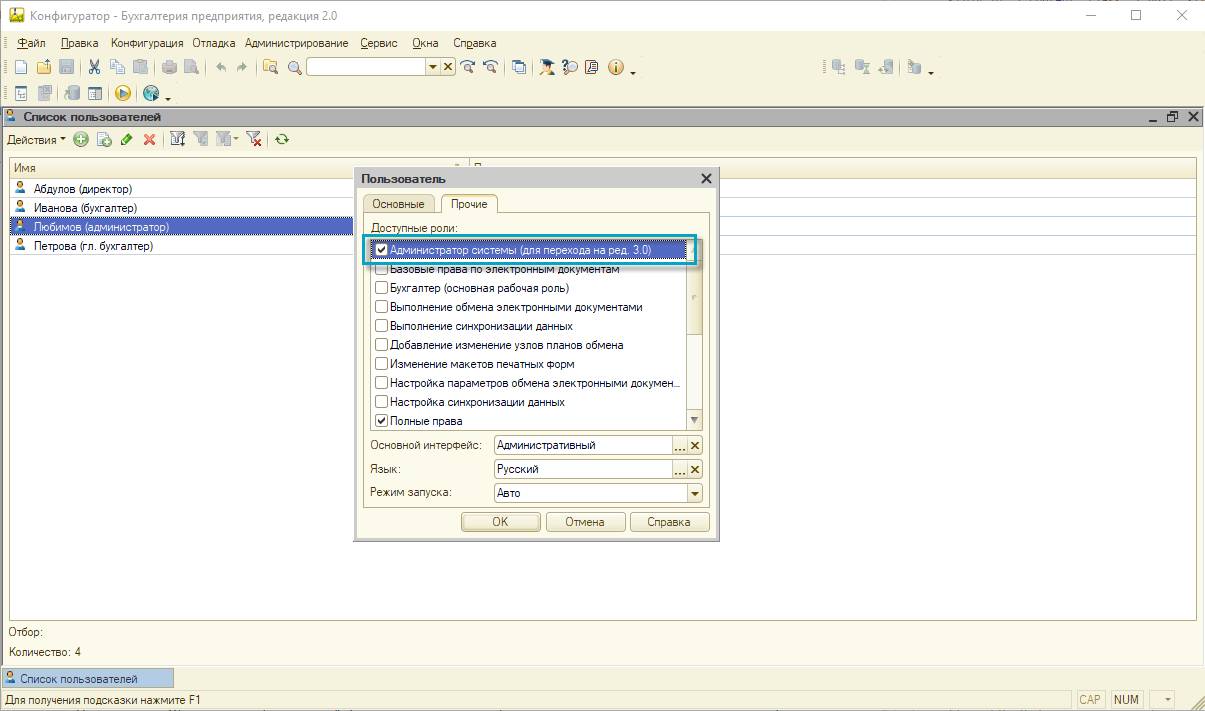The image size is (1205, 711).
Task: Click the add user green plus icon
Action: point(81,140)
